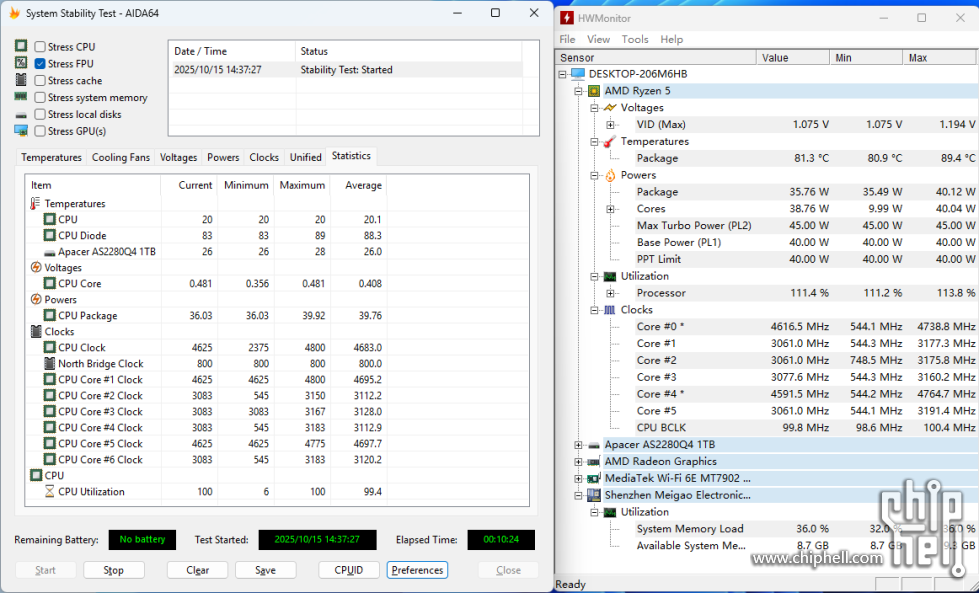The height and width of the screenshot is (593, 979).
Task: Click the AMD Ryzen 5 chip icon
Action: (594, 91)
